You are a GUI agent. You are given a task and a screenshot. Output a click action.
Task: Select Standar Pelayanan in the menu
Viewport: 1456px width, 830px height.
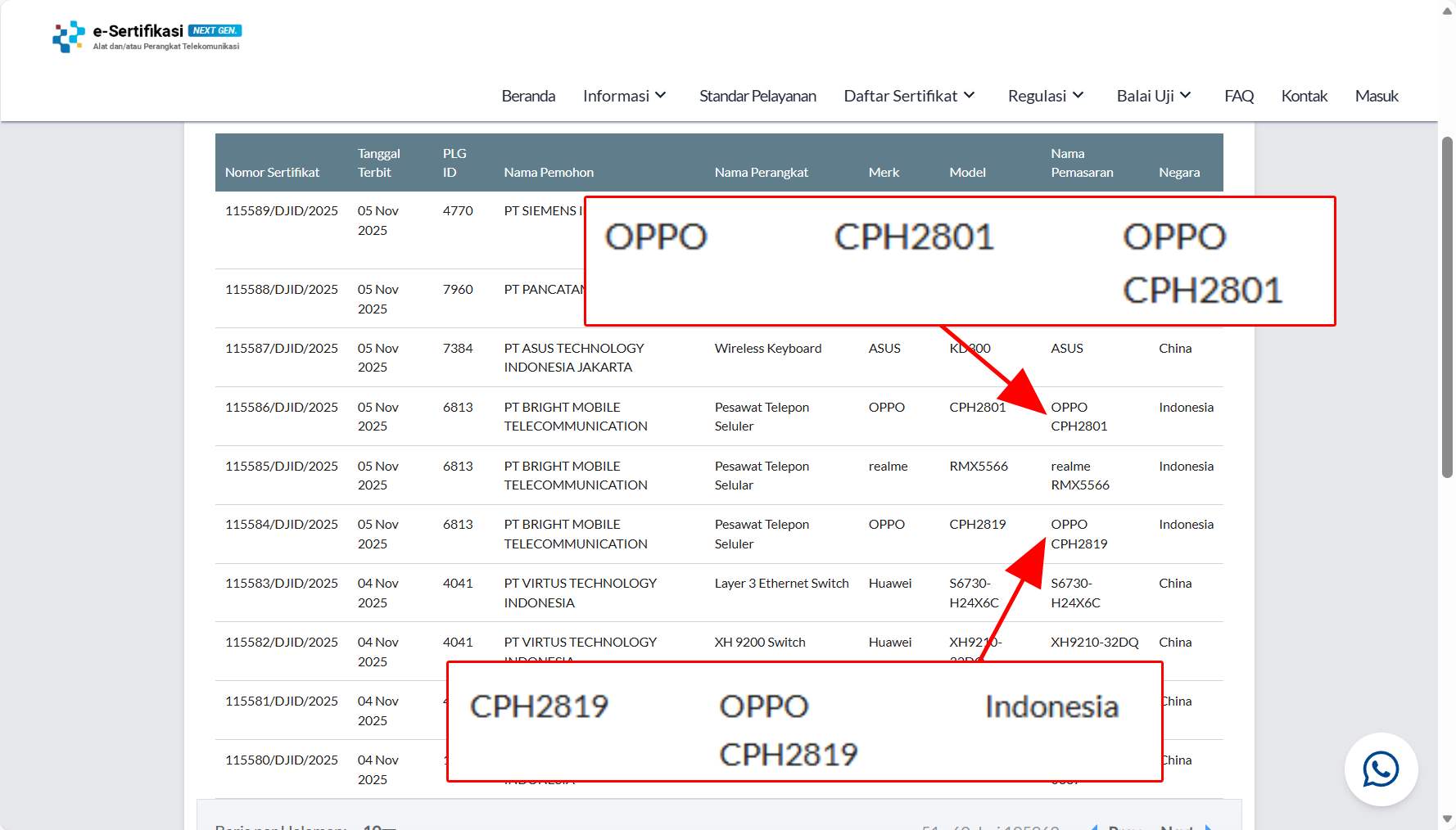point(757,96)
